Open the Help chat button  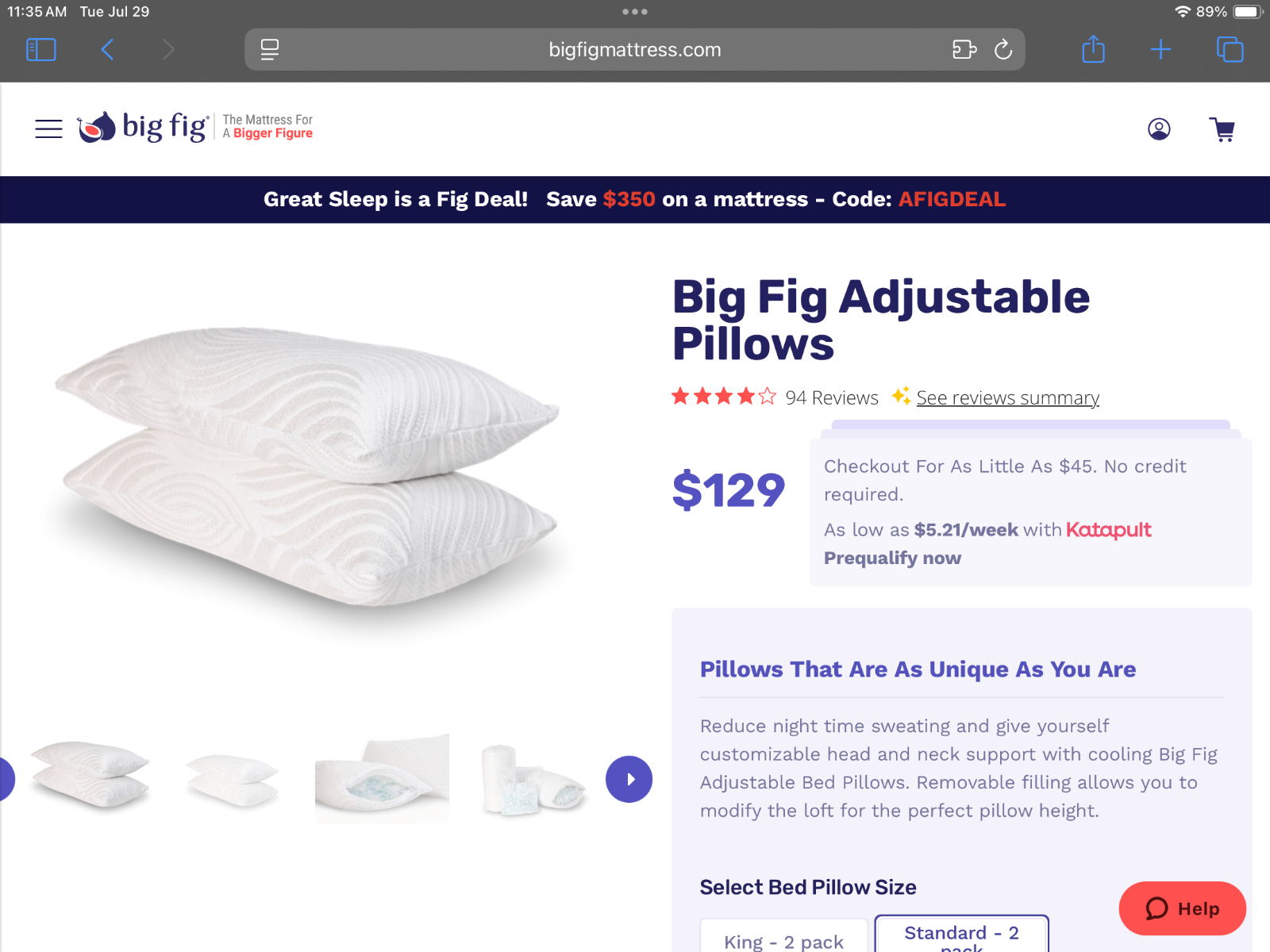point(1182,908)
